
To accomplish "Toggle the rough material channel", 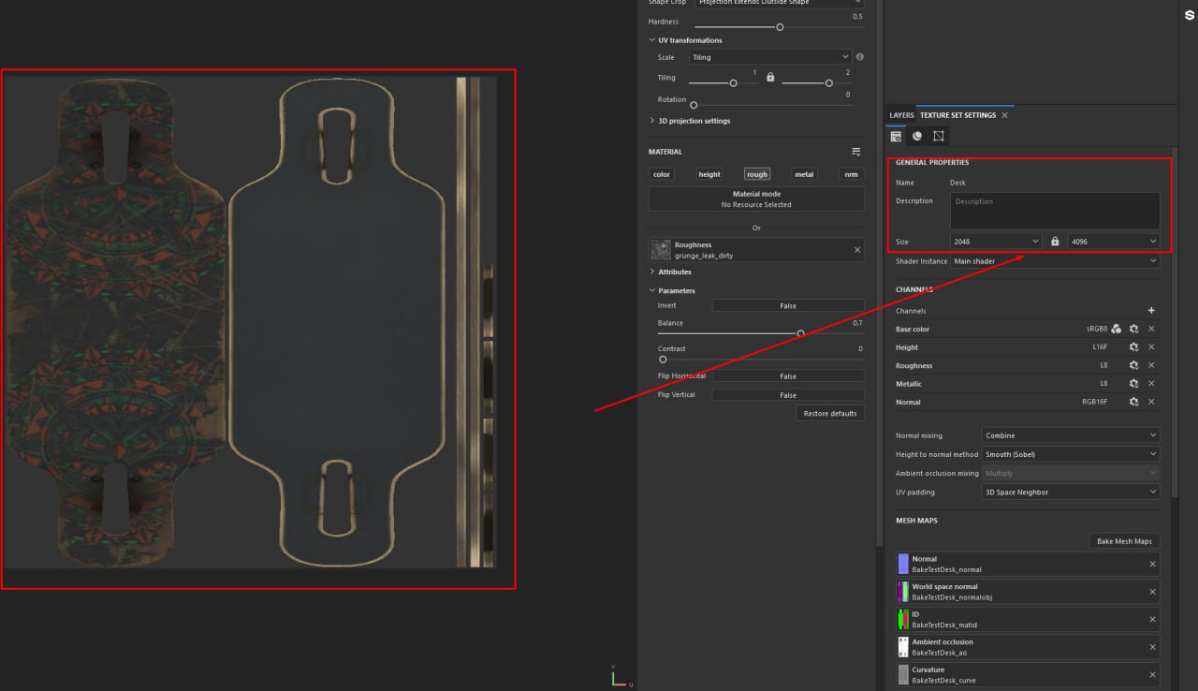I will [756, 174].
